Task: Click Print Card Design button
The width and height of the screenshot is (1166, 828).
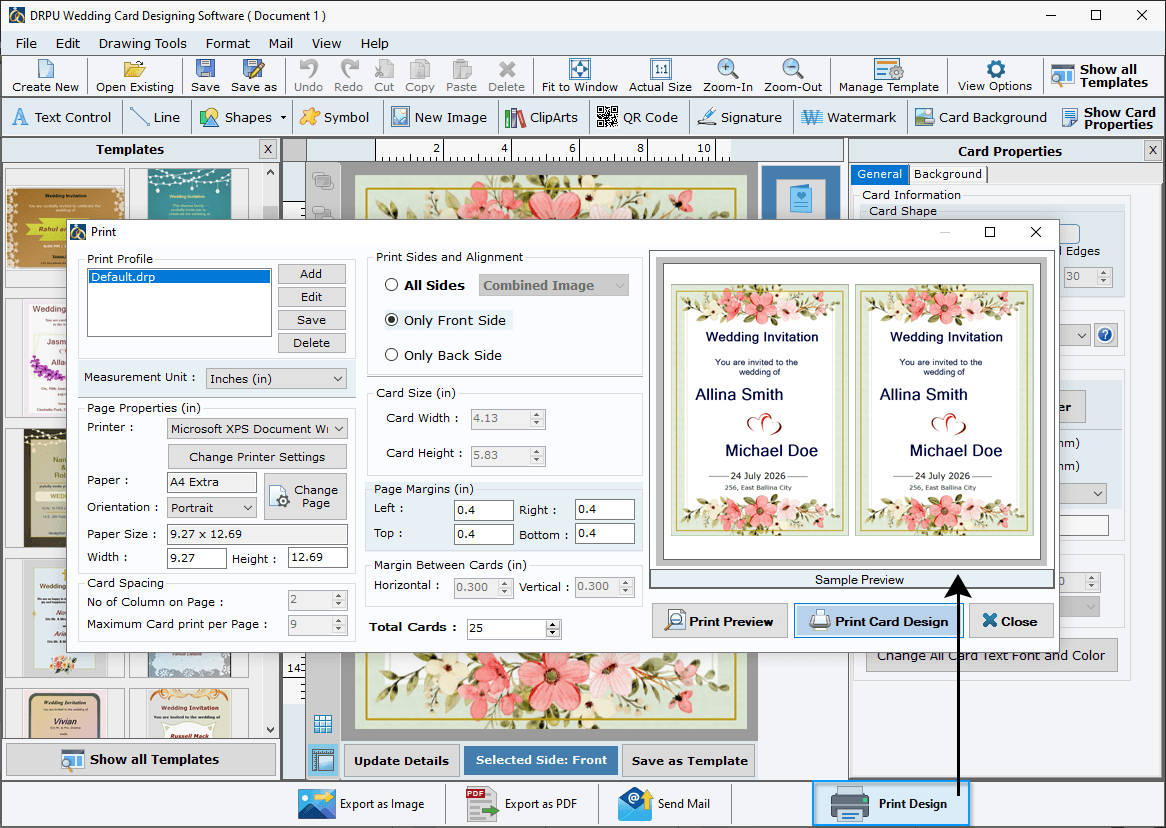Action: [879, 621]
